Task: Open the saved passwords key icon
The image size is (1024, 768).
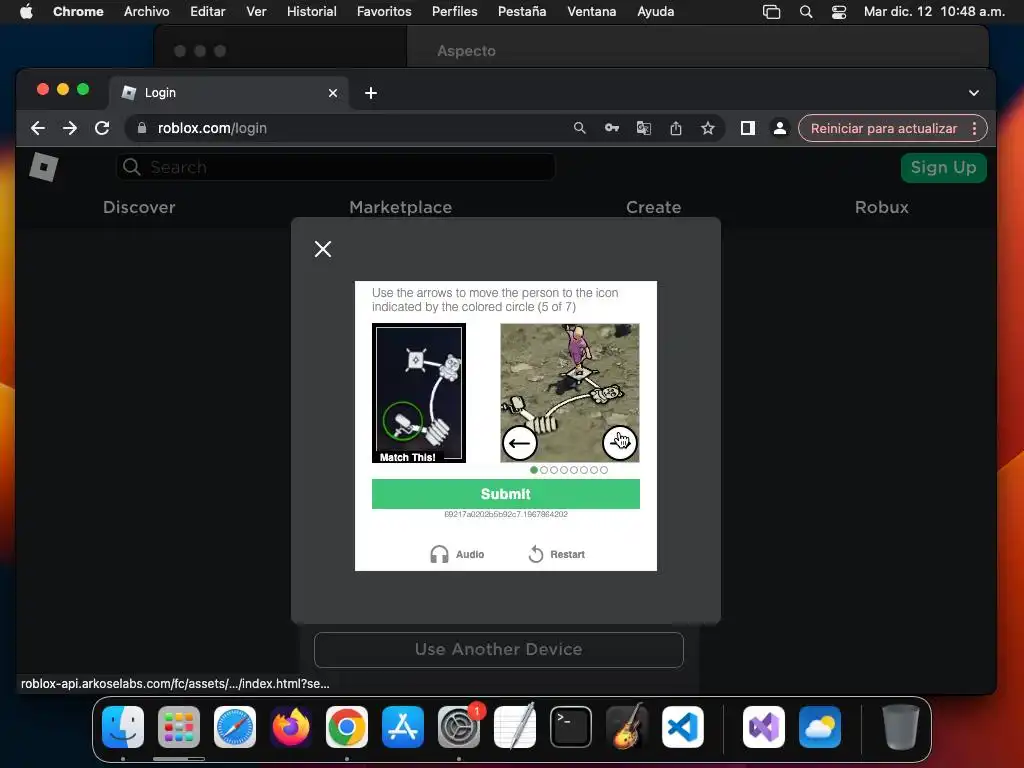Action: click(x=612, y=128)
